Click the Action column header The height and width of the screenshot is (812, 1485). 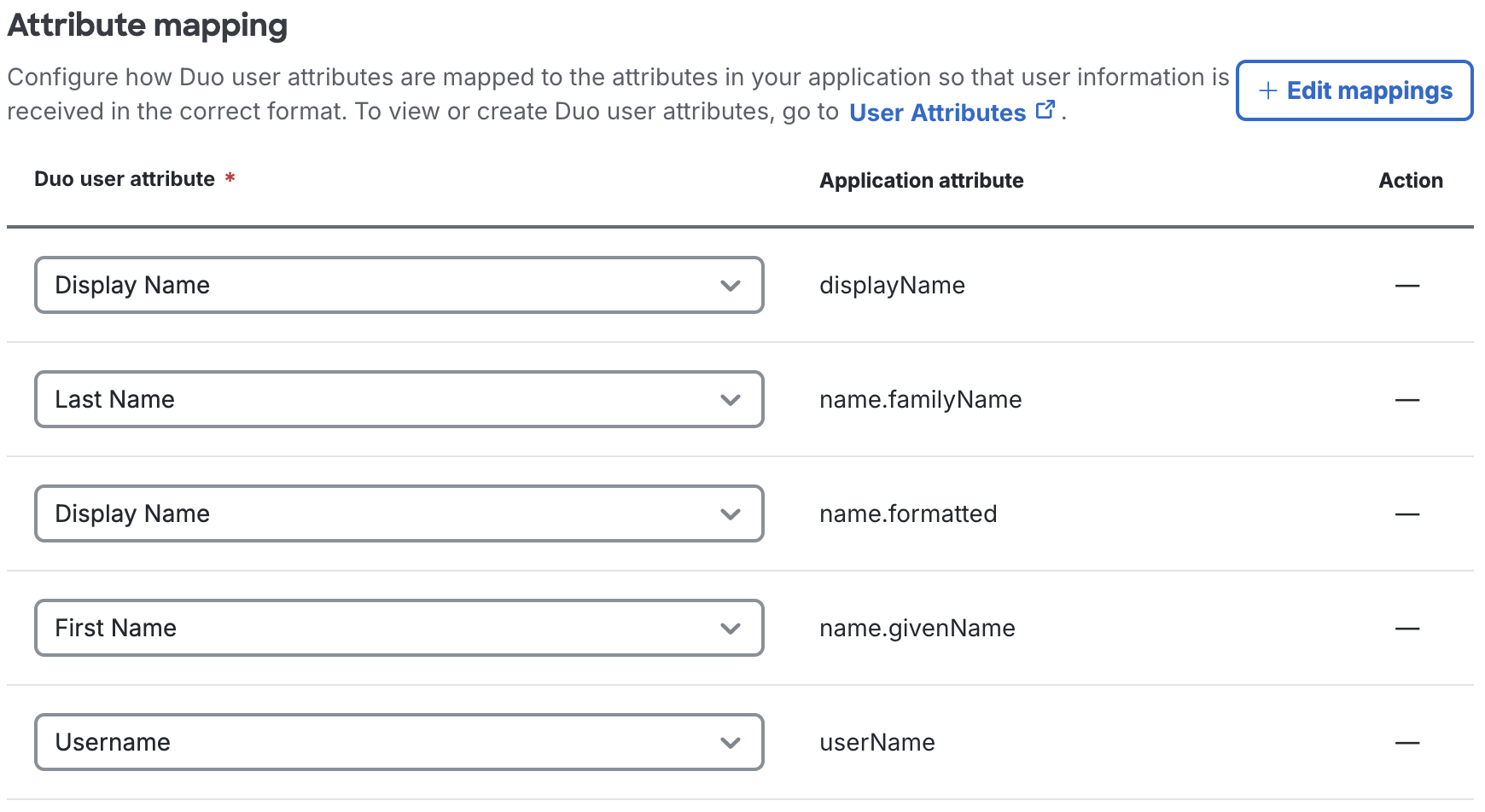(x=1411, y=180)
